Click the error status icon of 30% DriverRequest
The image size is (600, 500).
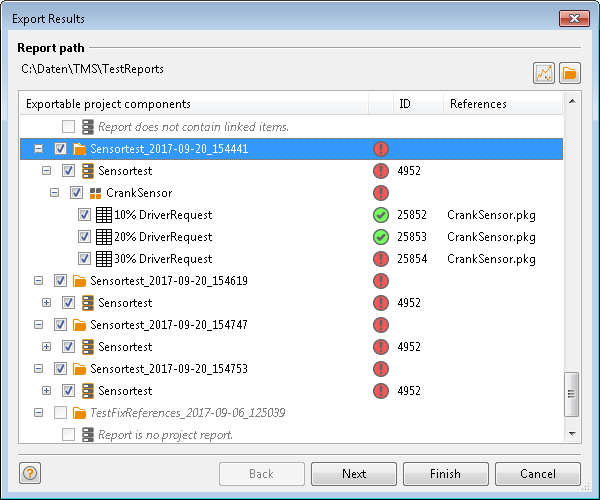[x=381, y=259]
